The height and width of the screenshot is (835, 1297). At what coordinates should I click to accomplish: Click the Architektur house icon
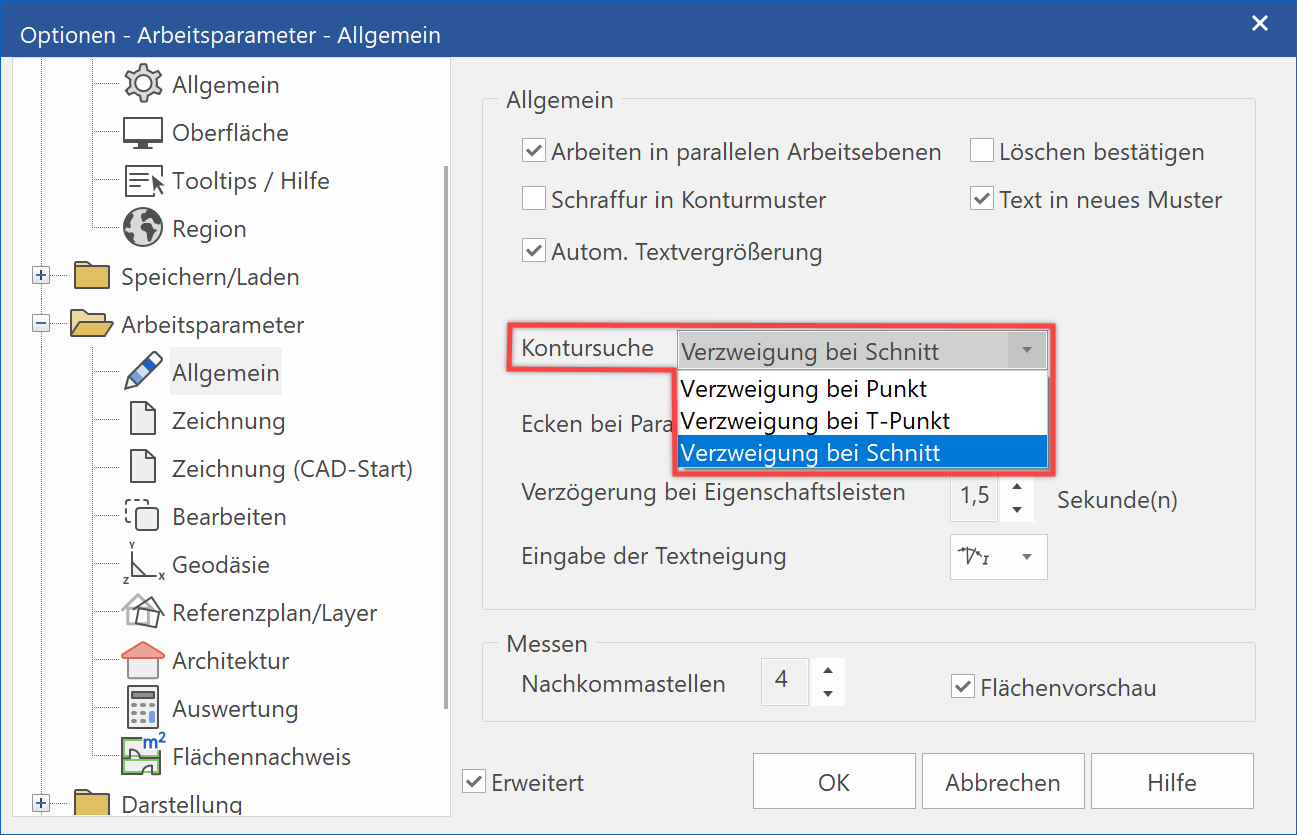pyautogui.click(x=142, y=661)
